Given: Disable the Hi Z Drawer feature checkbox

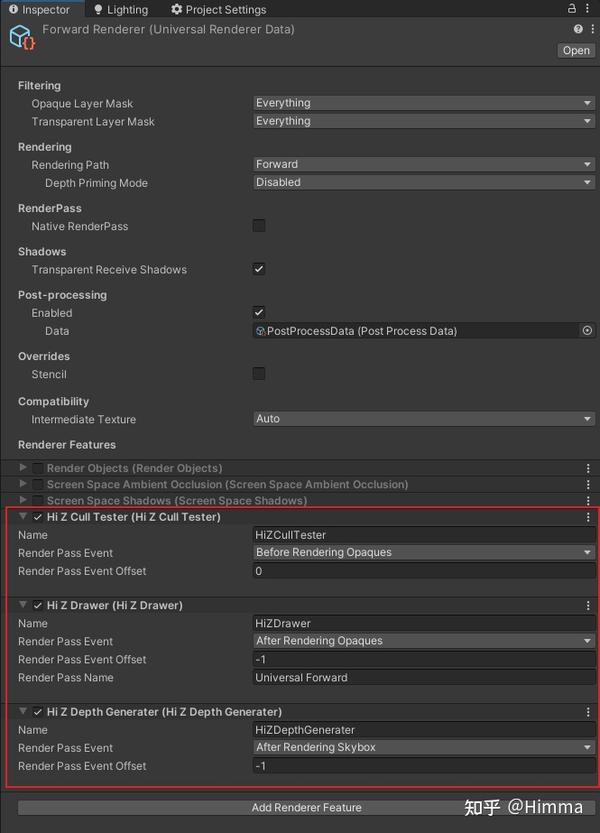Looking at the screenshot, I should (38, 605).
